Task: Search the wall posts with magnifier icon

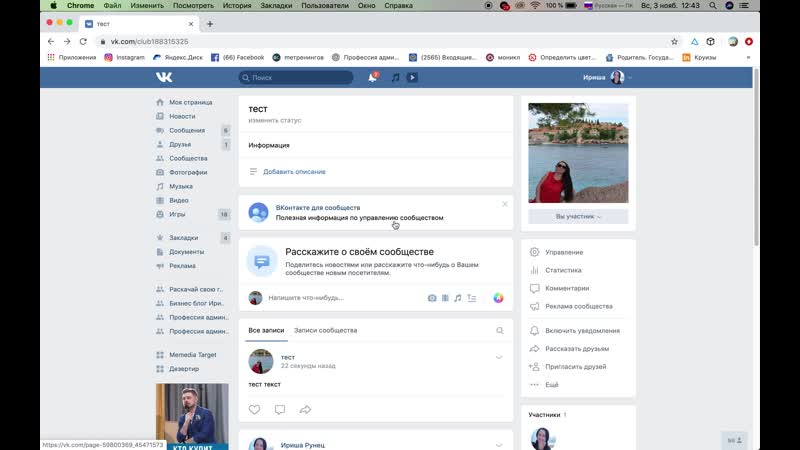Action: (500, 331)
